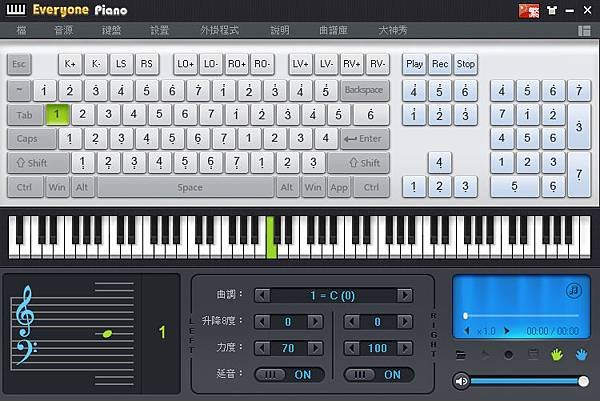Decrease right hand octave value
This screenshot has height=401, width=600.
(352, 322)
